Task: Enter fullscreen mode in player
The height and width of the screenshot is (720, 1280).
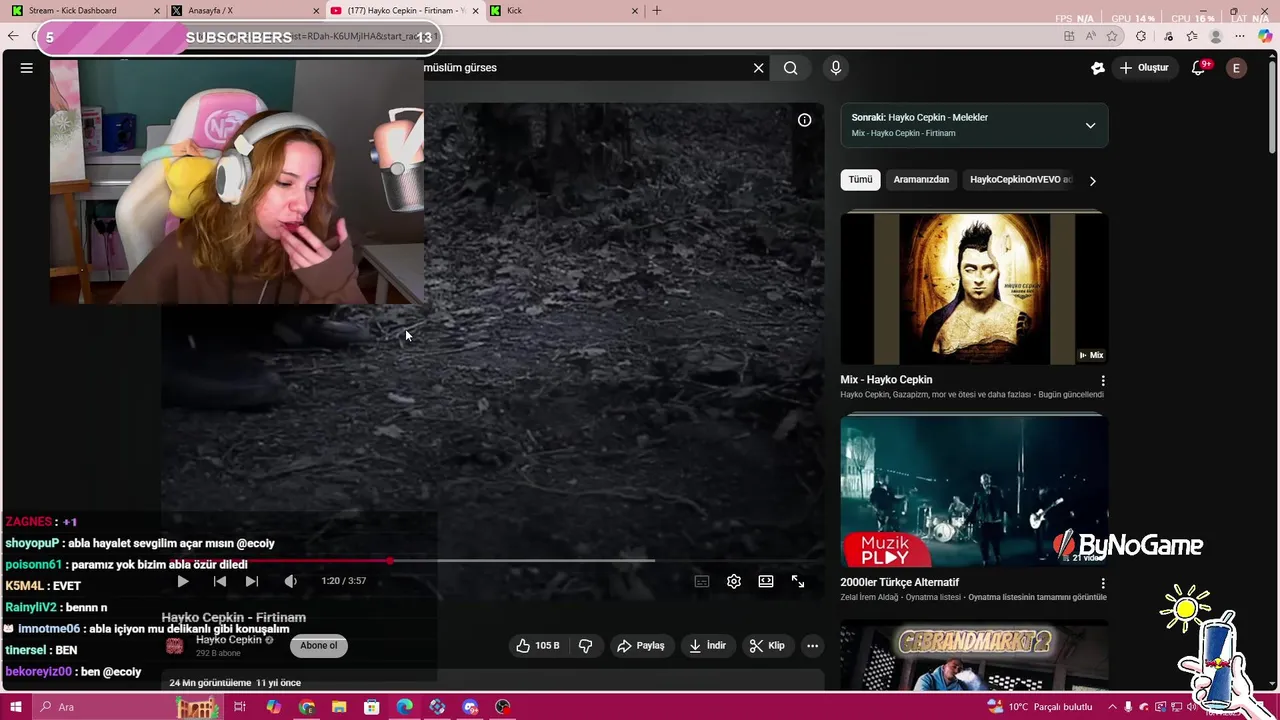Action: (x=798, y=581)
